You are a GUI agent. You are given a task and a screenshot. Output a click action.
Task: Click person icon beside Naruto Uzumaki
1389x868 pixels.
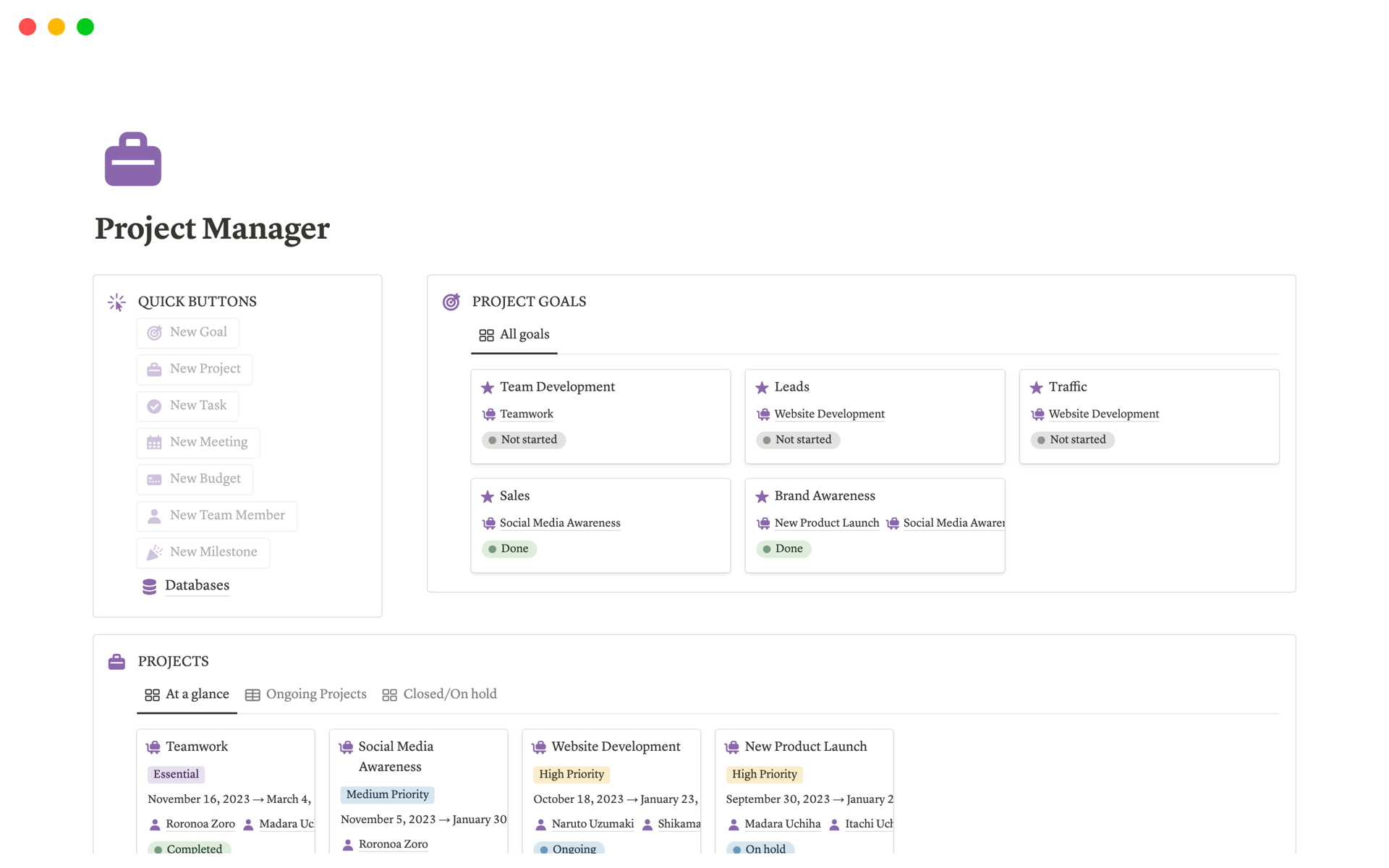540,824
